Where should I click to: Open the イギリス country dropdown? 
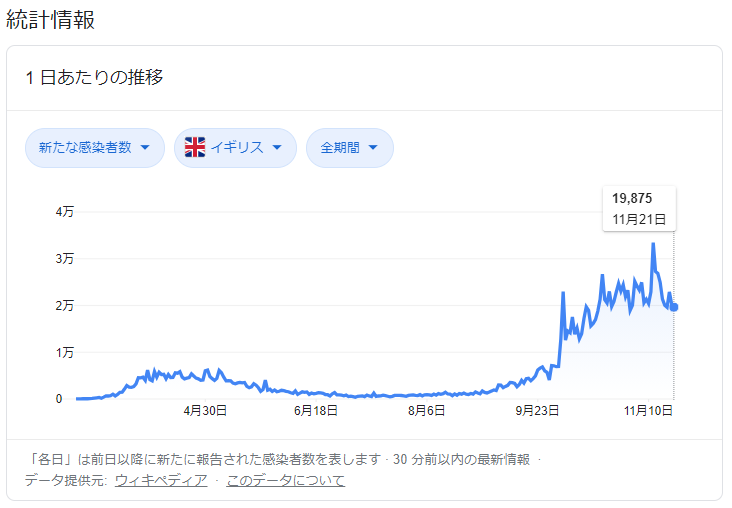[x=235, y=148]
